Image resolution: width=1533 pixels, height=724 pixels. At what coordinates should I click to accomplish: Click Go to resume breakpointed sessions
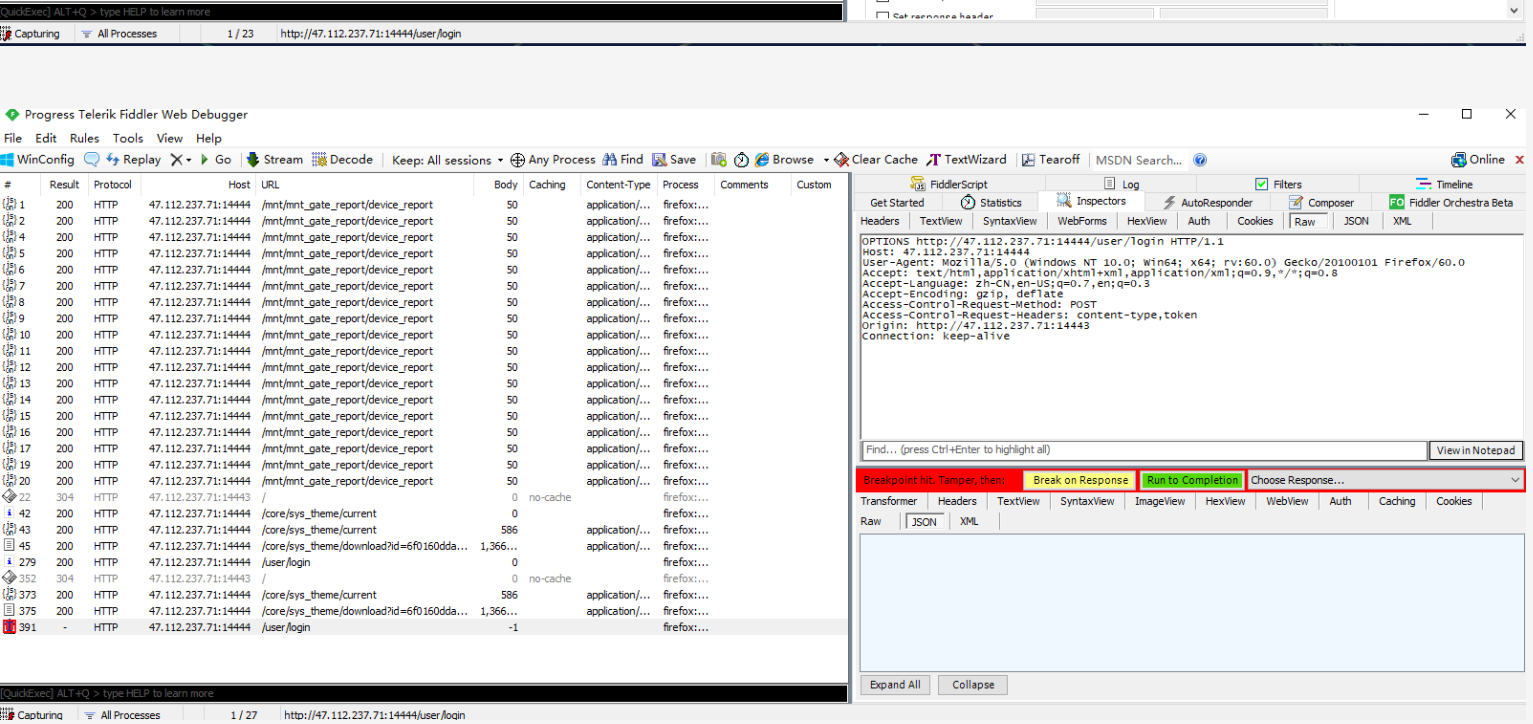pos(216,160)
